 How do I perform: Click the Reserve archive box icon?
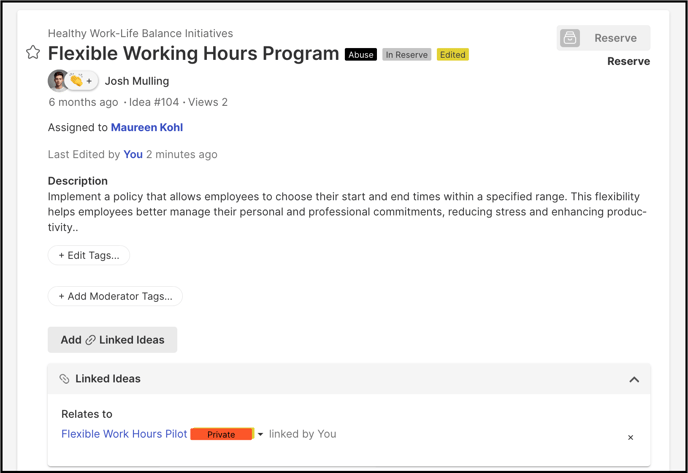[x=570, y=38]
